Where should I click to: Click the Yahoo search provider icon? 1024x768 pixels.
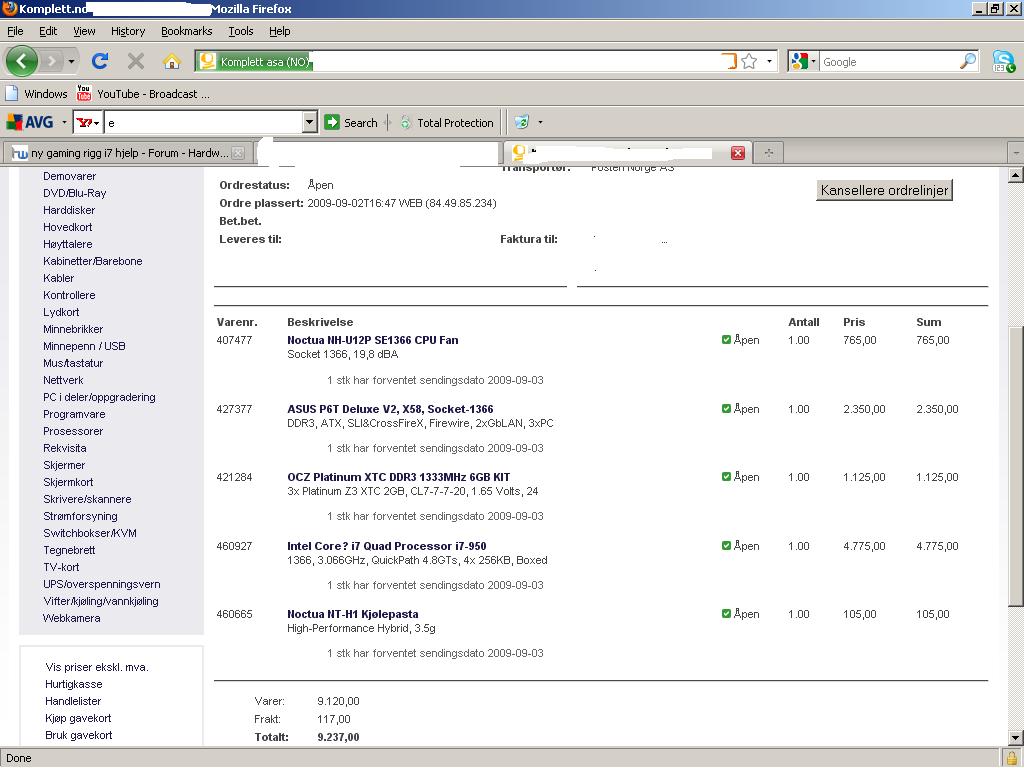coord(84,122)
